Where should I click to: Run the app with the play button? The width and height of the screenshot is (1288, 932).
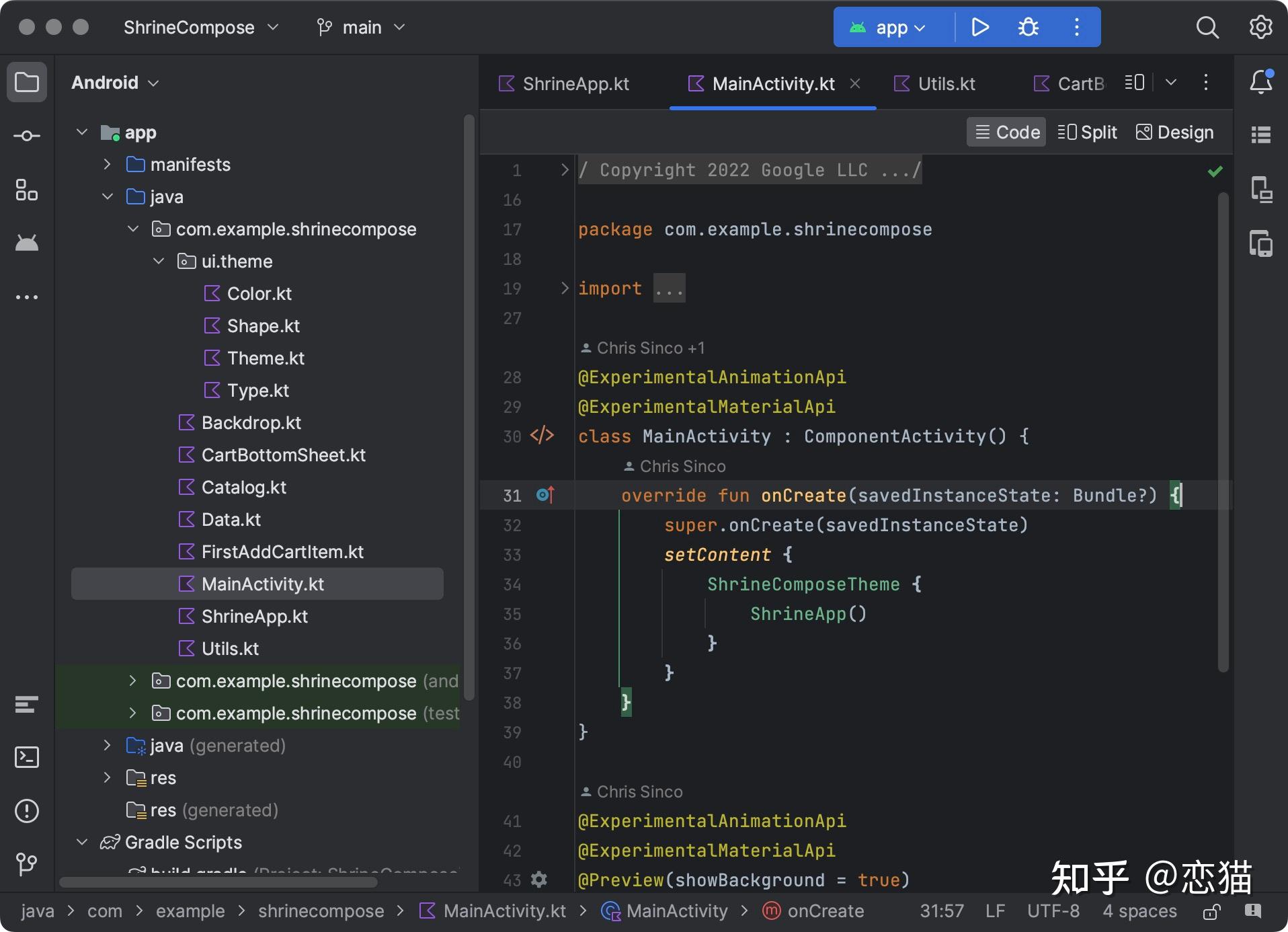pyautogui.click(x=980, y=27)
